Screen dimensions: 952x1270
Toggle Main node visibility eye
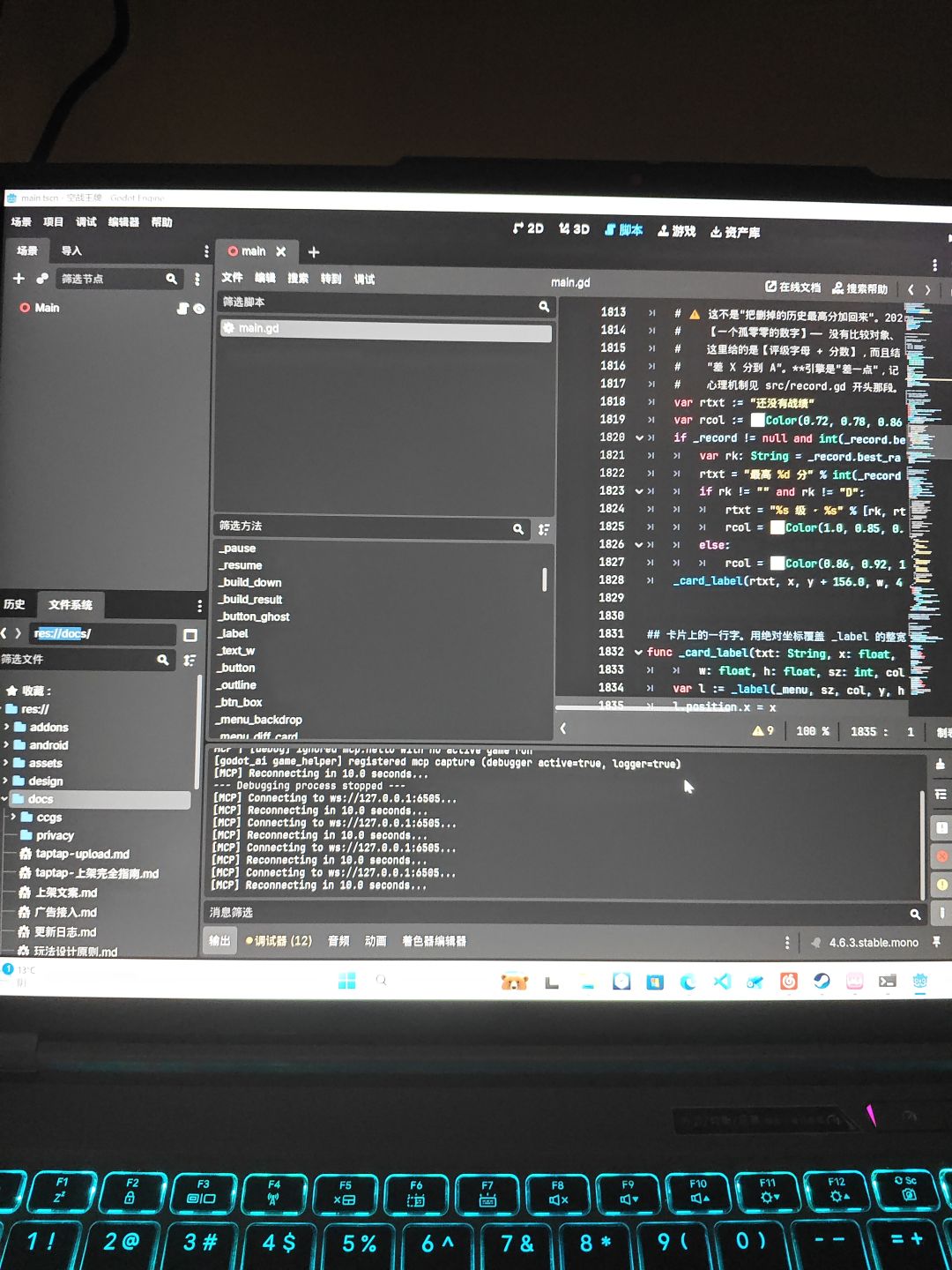[x=199, y=308]
